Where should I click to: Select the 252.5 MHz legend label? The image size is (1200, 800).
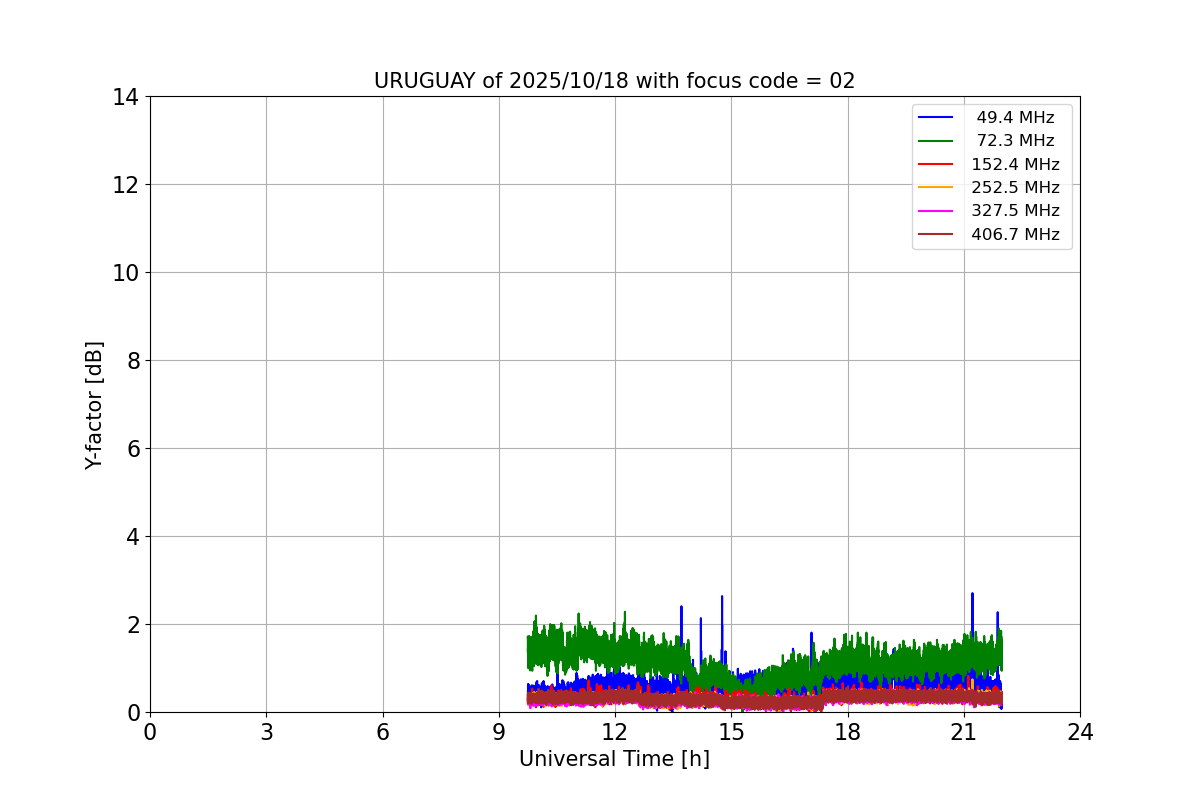[x=1015, y=187]
